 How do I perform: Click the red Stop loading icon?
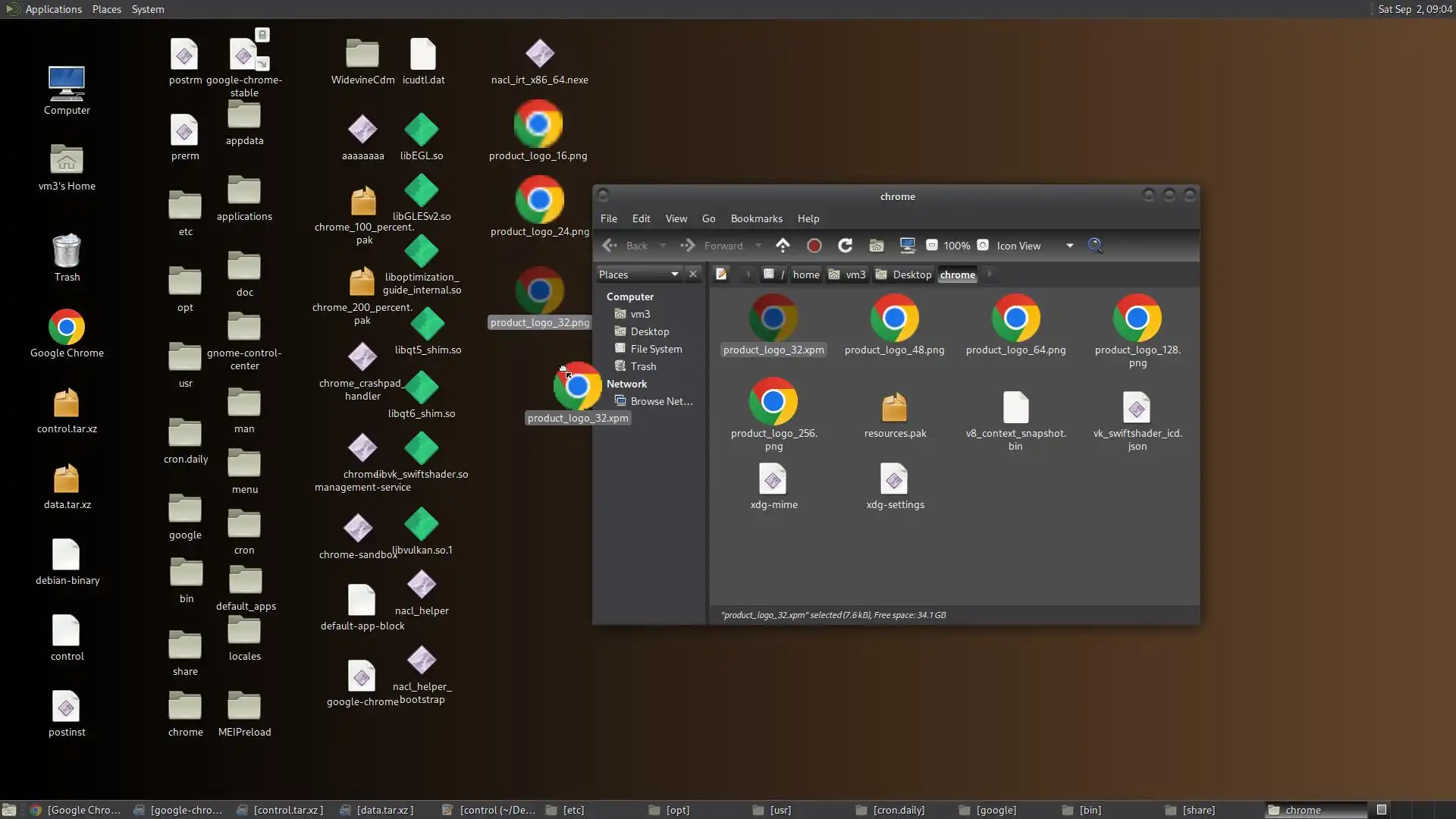(x=814, y=245)
